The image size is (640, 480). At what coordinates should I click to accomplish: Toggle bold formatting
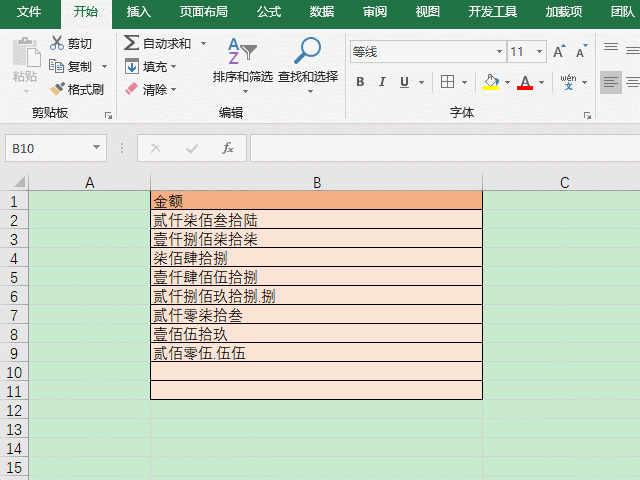360,82
